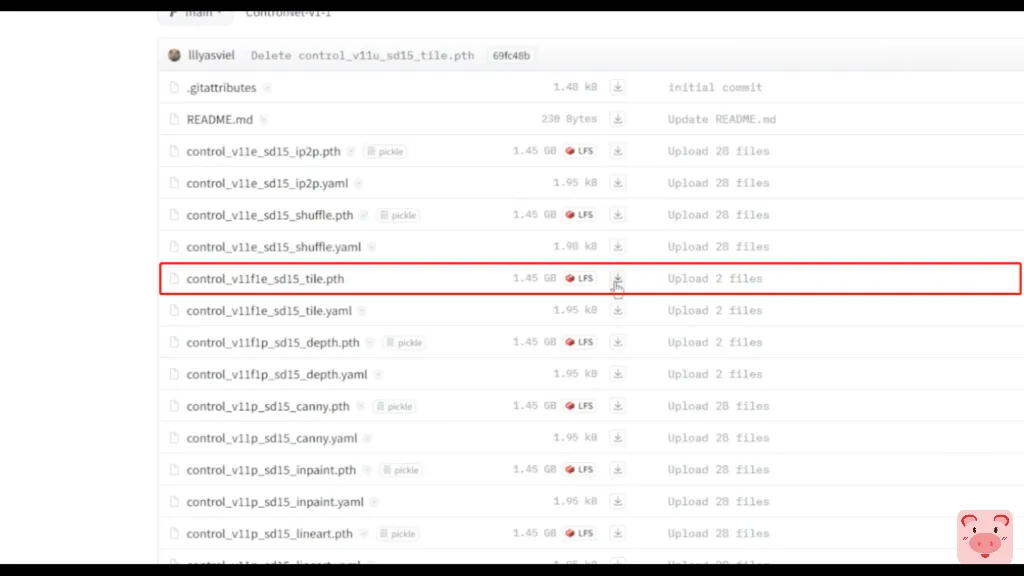The width and height of the screenshot is (1024, 576).
Task: Click pickle badge on inpaint.pth row
Action: [400, 470]
